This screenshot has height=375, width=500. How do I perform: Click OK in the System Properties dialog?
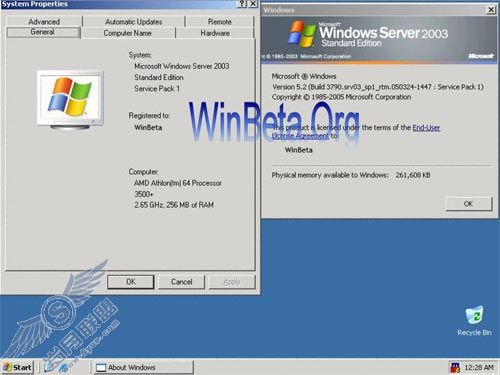click(131, 282)
